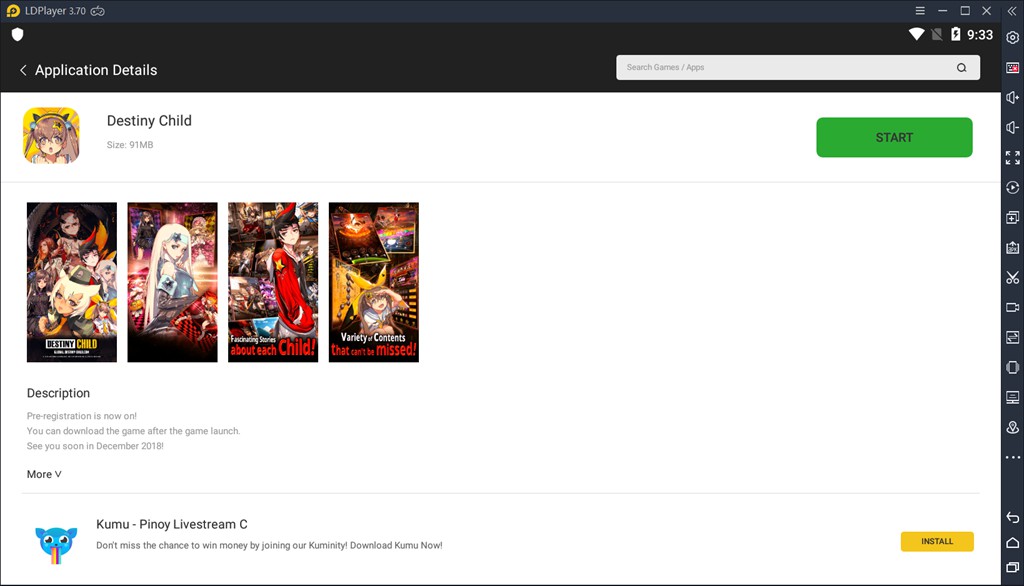Install Kumu - Pinoy Livestream
The width and height of the screenshot is (1024, 586).
936,542
